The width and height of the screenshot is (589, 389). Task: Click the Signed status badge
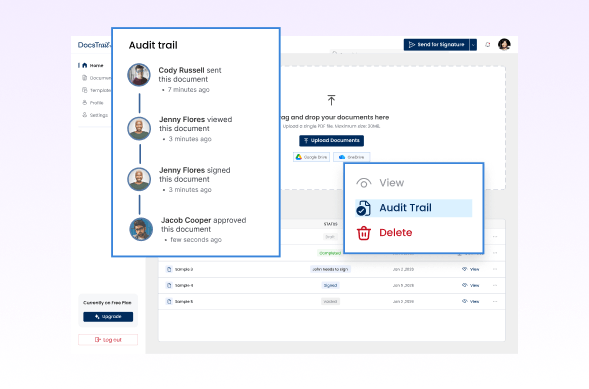point(330,285)
